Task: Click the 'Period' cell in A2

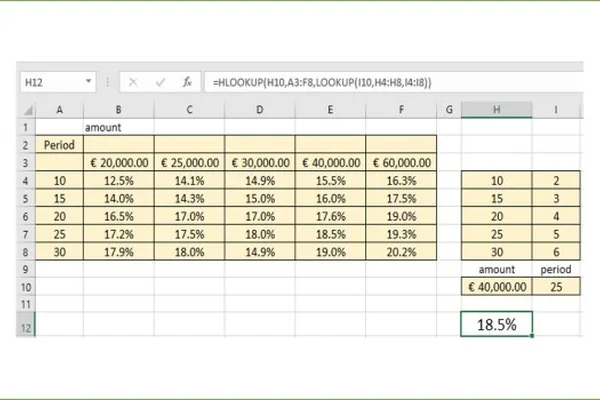Action: tap(59, 145)
